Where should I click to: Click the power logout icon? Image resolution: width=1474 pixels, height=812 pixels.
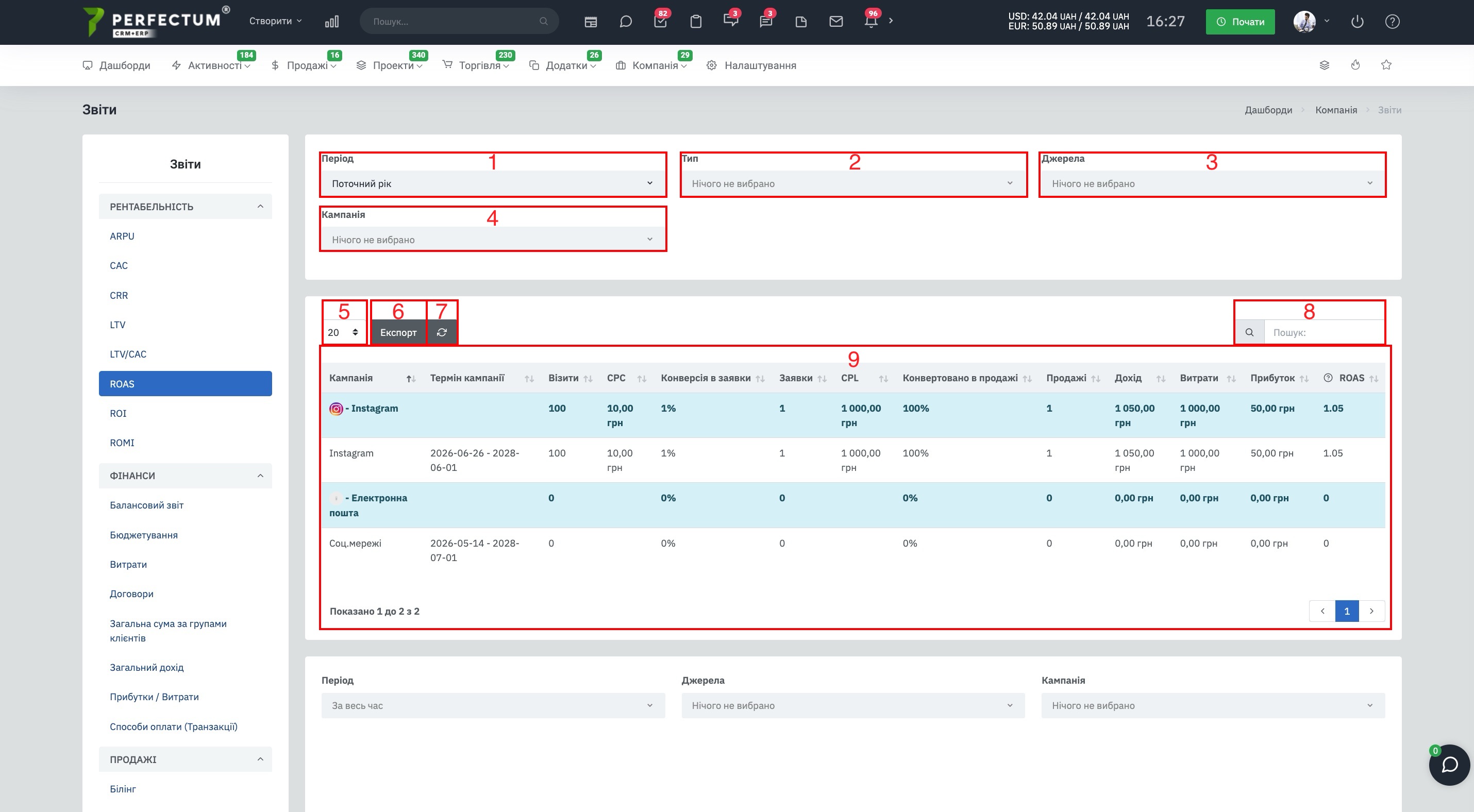1358,22
